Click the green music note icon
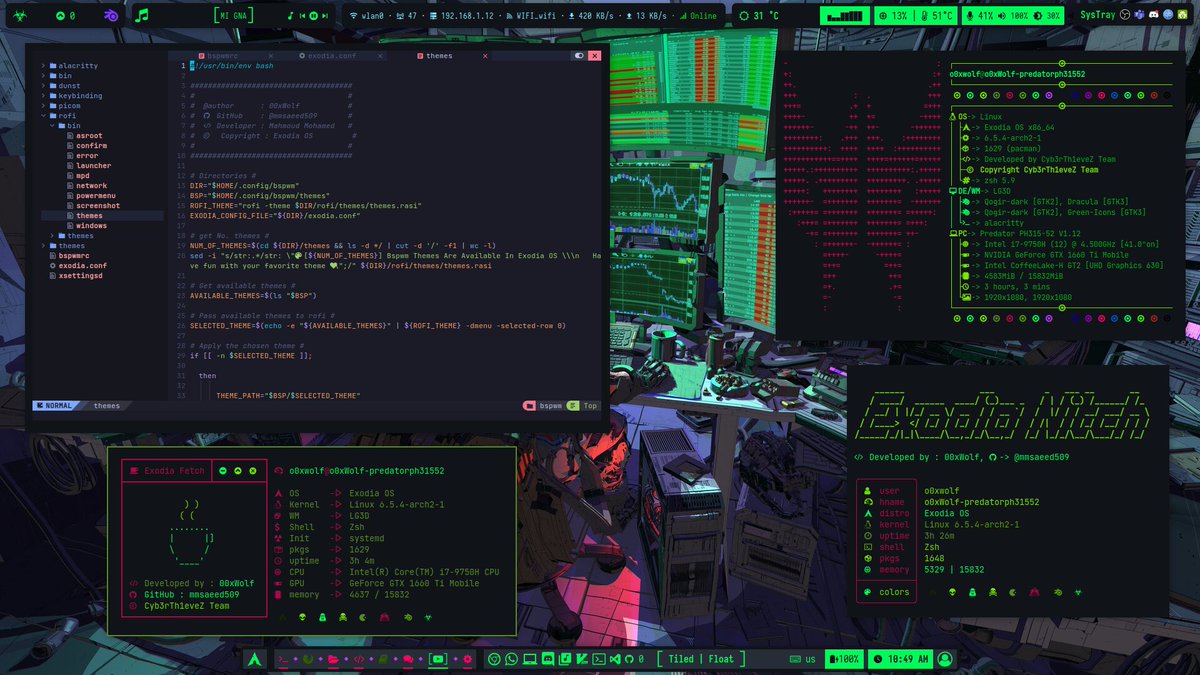 tap(142, 16)
